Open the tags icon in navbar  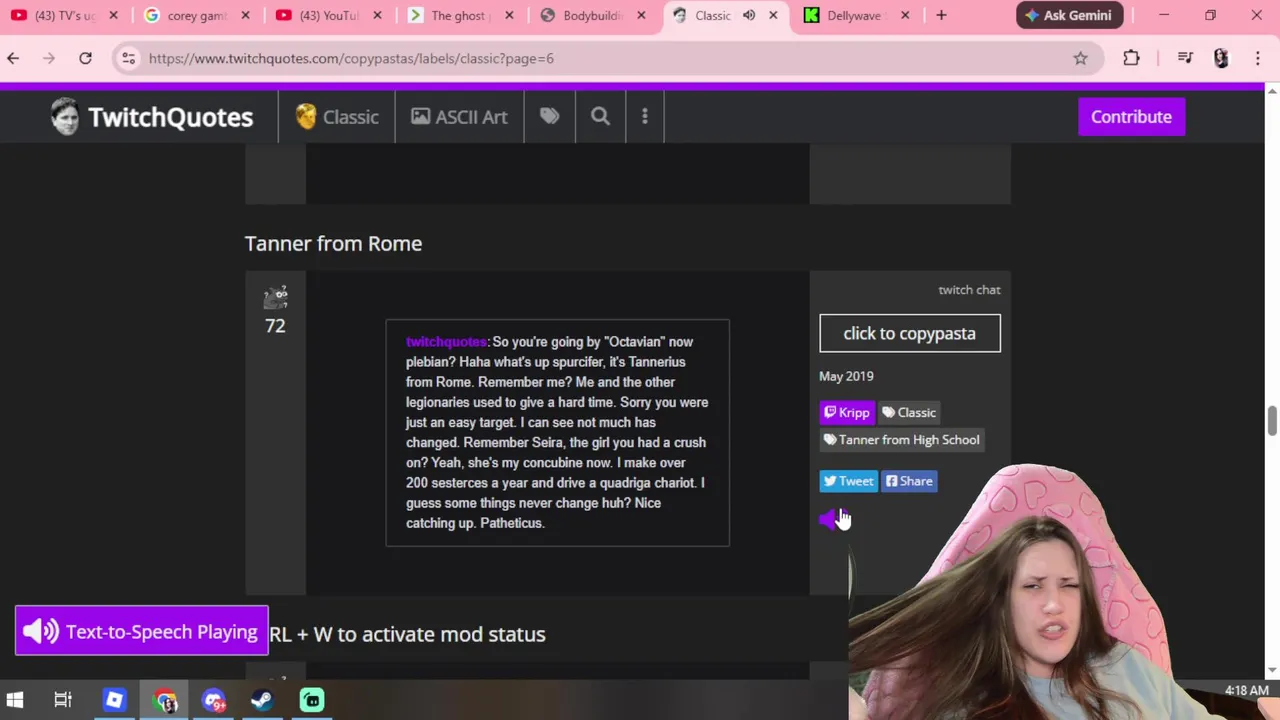point(549,117)
